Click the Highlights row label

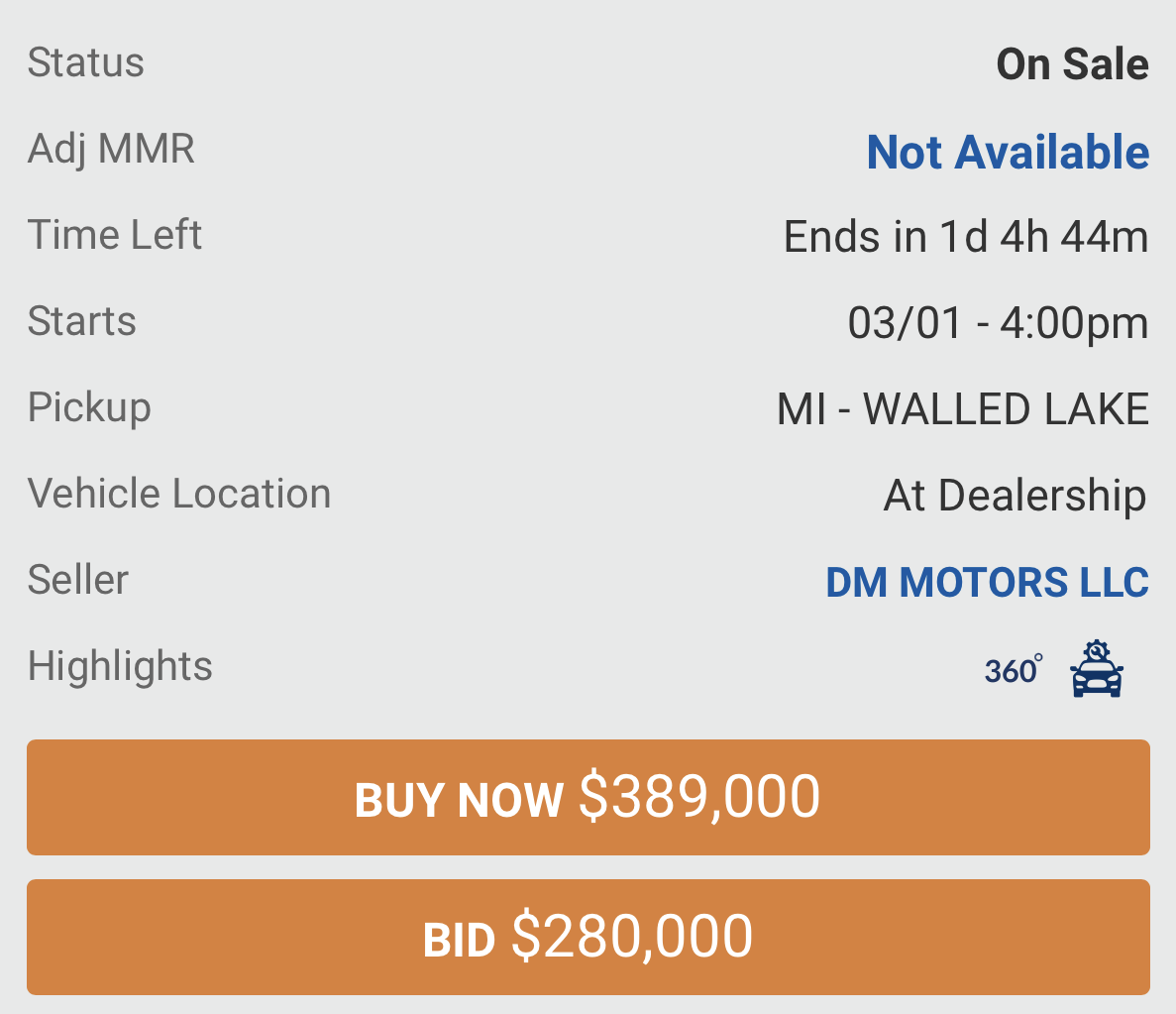[120, 666]
